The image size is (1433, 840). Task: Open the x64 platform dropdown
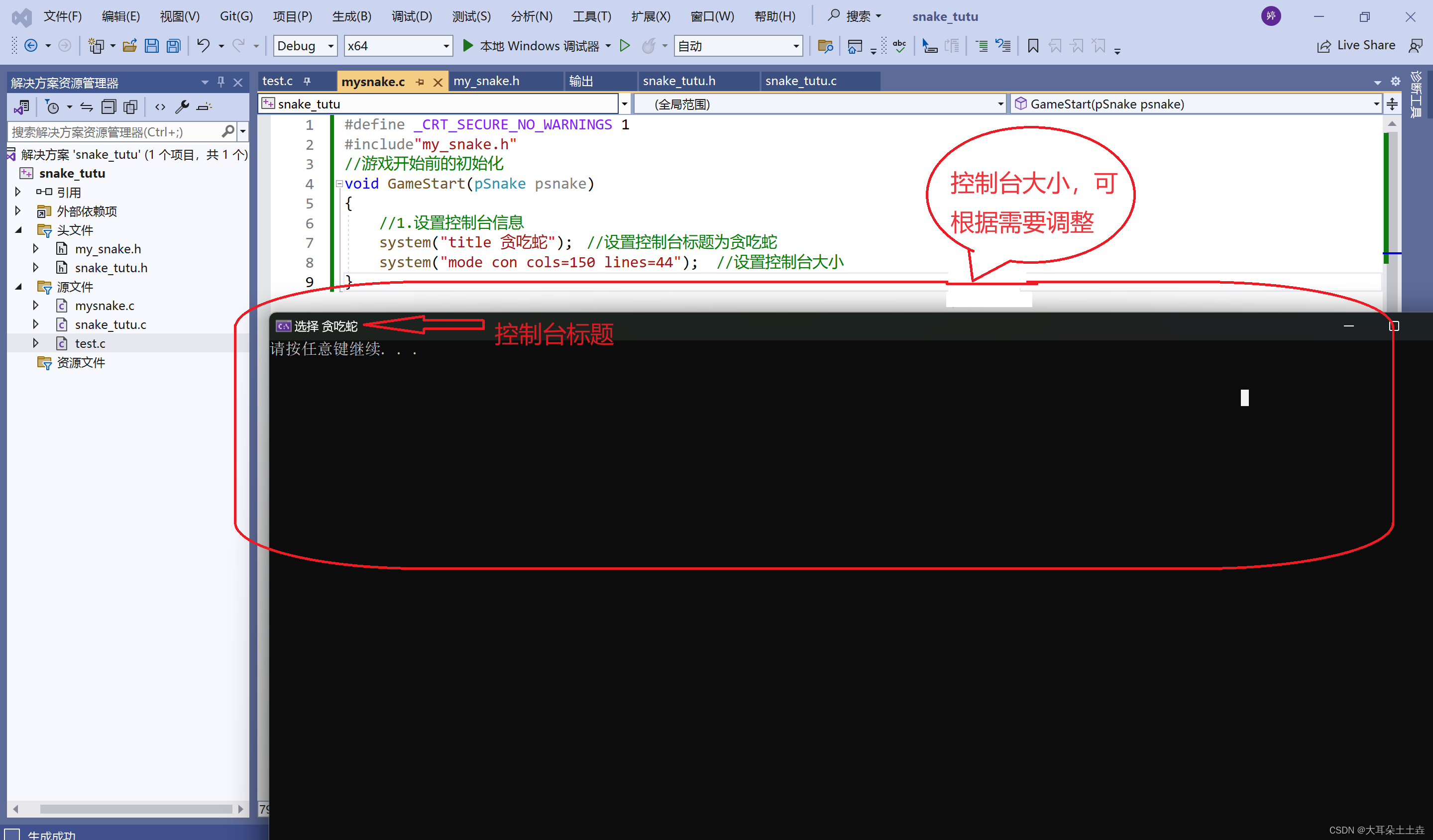pyautogui.click(x=446, y=46)
